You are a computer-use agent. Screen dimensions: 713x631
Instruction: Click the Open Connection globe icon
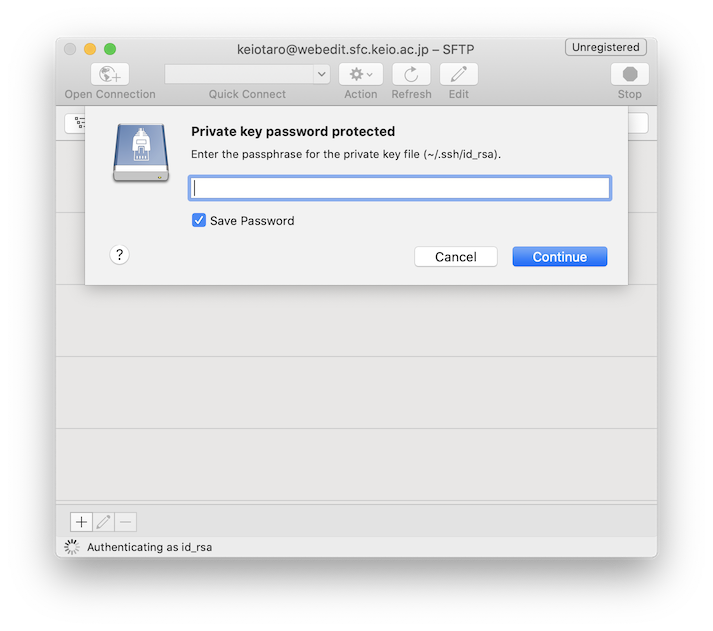point(110,74)
